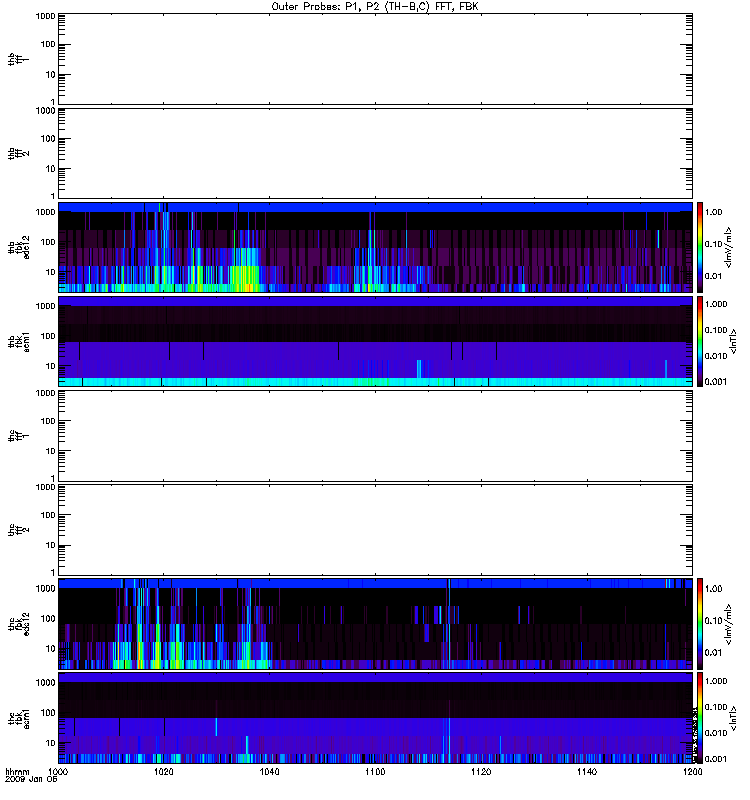
Task: Click the 1000 time axis tick label
Action: click(59, 773)
